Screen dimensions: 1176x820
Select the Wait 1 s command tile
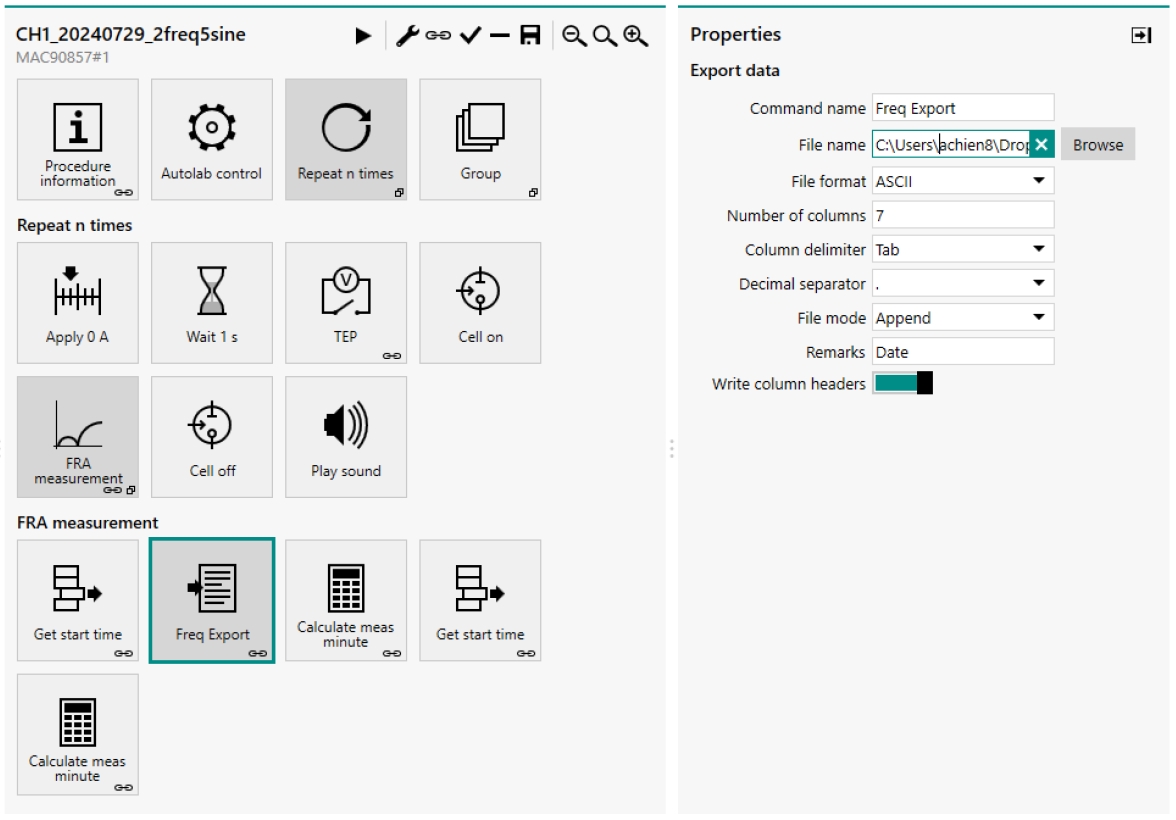pos(212,303)
